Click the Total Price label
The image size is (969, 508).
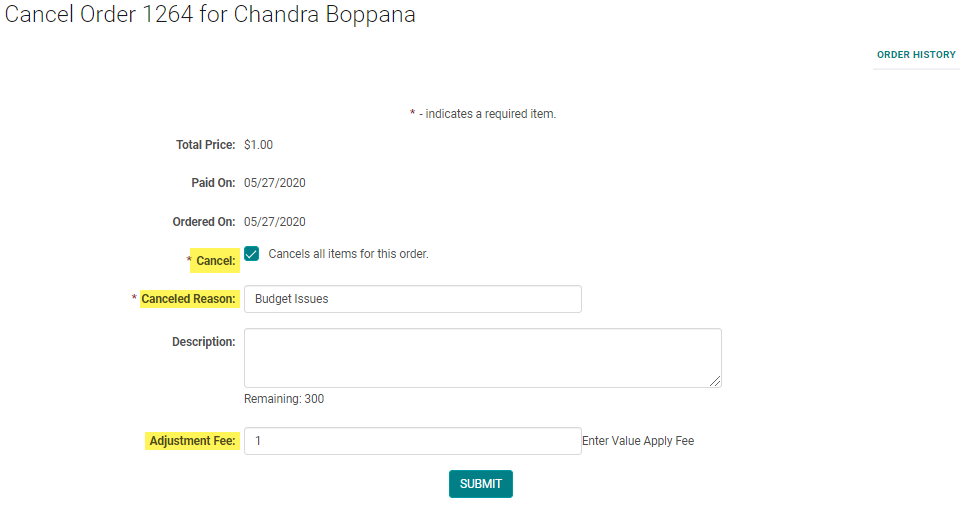tap(205, 145)
